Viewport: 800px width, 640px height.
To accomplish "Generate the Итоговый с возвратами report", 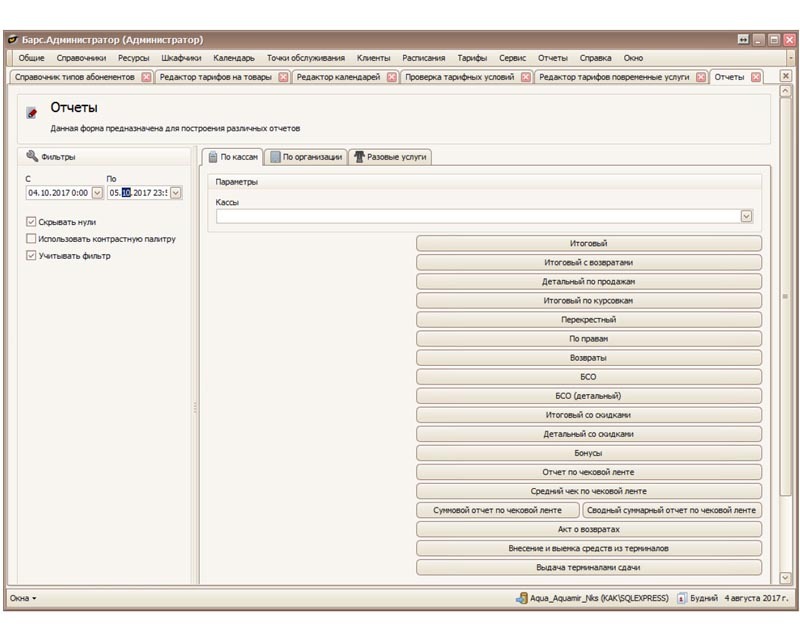I will [588, 262].
